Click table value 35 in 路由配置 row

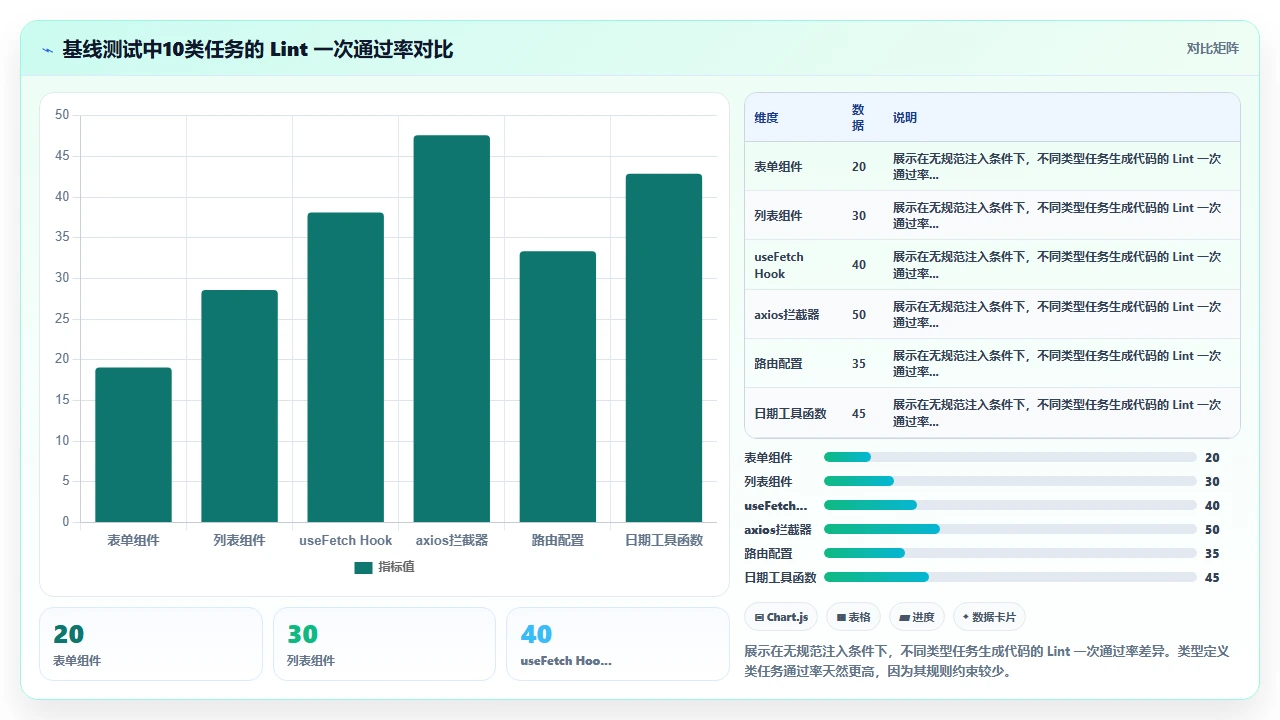point(859,363)
